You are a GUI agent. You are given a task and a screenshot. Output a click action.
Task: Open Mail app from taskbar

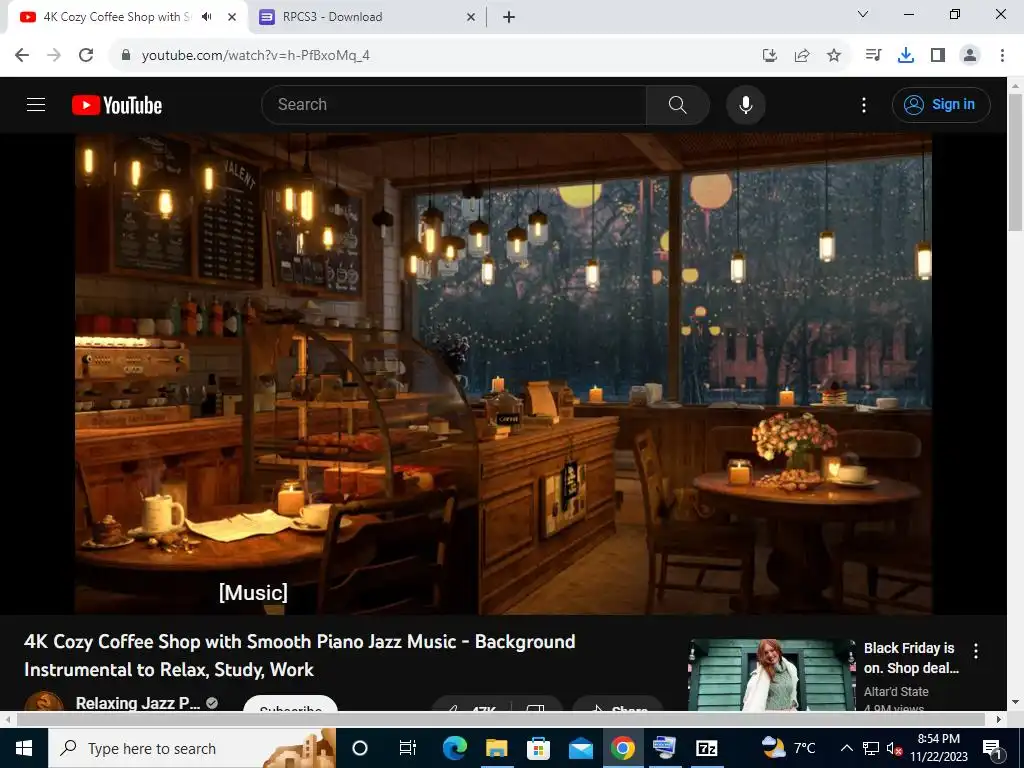point(581,748)
